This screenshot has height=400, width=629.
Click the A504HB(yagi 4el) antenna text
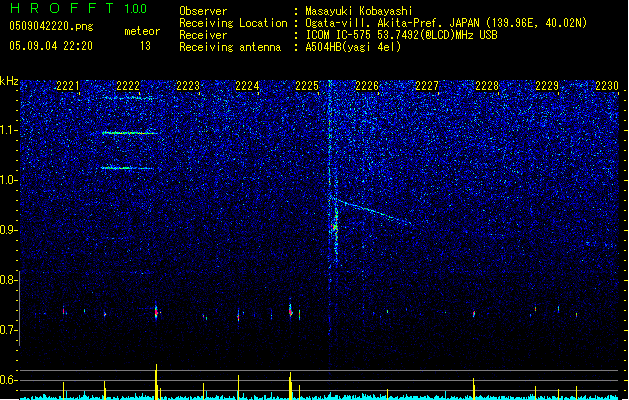353,47
